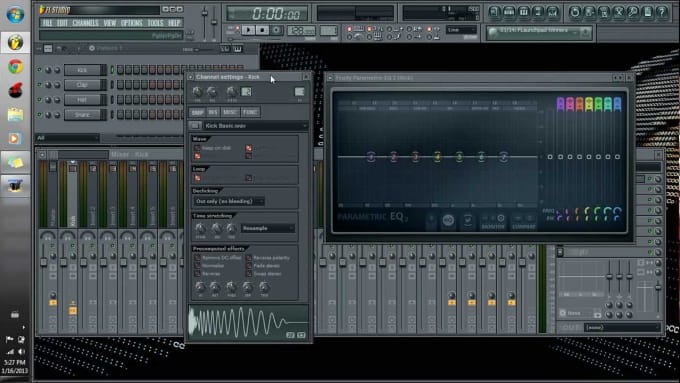
Task: Switch to the MISC tab in Channel settings
Action: point(230,112)
